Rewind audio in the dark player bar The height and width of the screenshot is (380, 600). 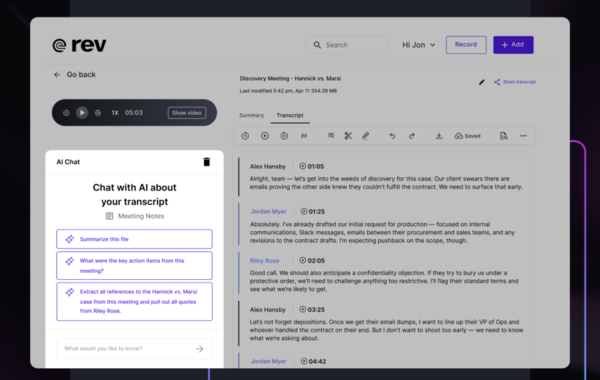[x=66, y=113]
